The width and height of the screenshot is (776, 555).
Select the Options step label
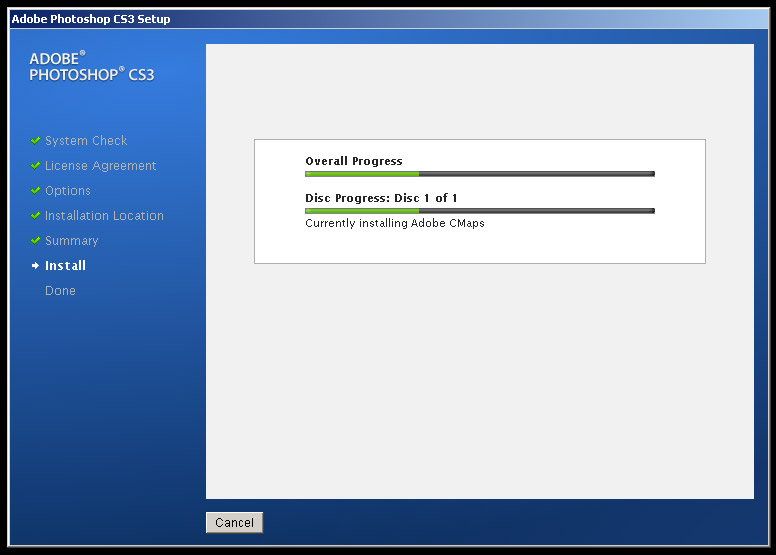[68, 191]
